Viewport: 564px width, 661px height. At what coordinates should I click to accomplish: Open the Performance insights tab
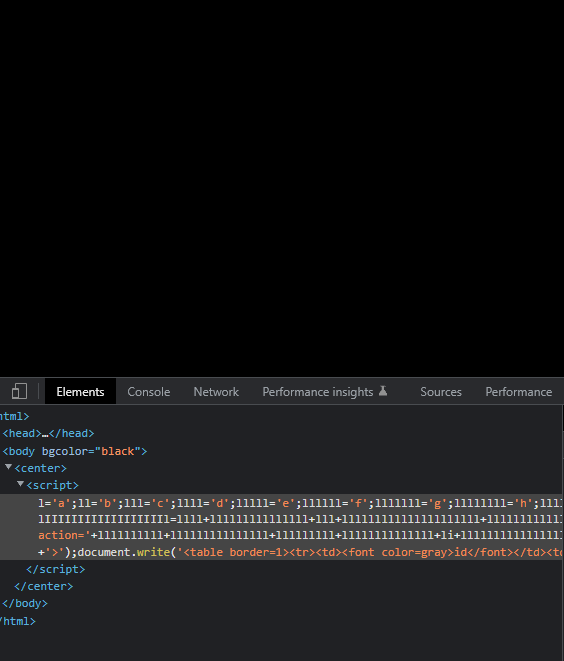click(x=324, y=392)
